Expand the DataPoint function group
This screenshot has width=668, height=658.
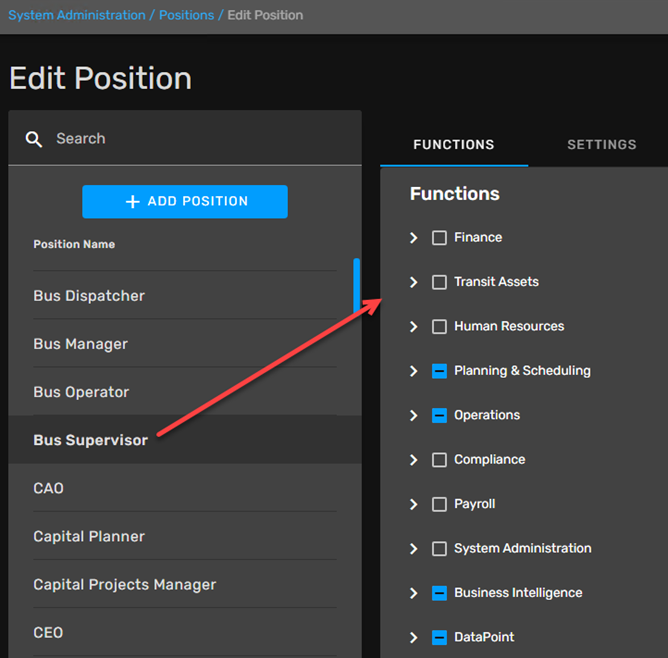[x=414, y=637]
